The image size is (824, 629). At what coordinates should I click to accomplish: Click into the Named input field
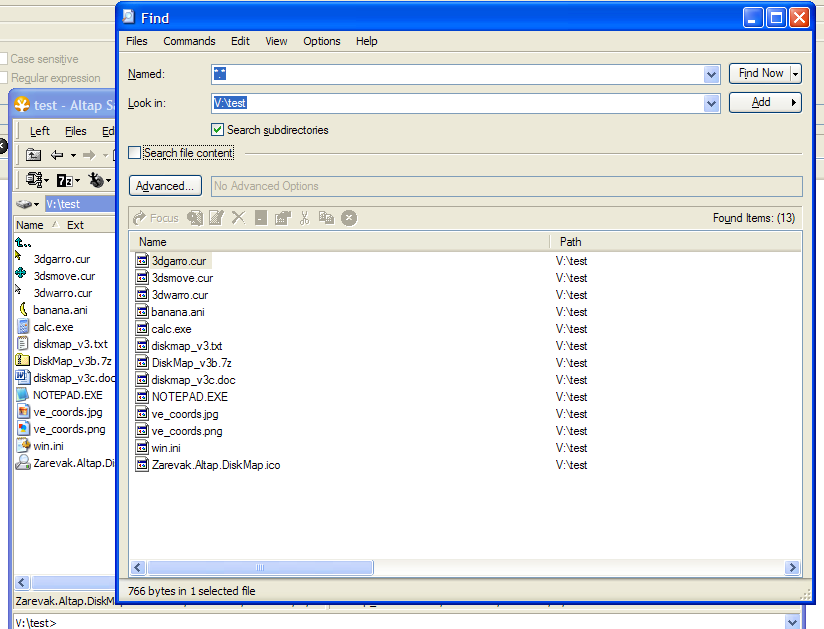point(457,74)
